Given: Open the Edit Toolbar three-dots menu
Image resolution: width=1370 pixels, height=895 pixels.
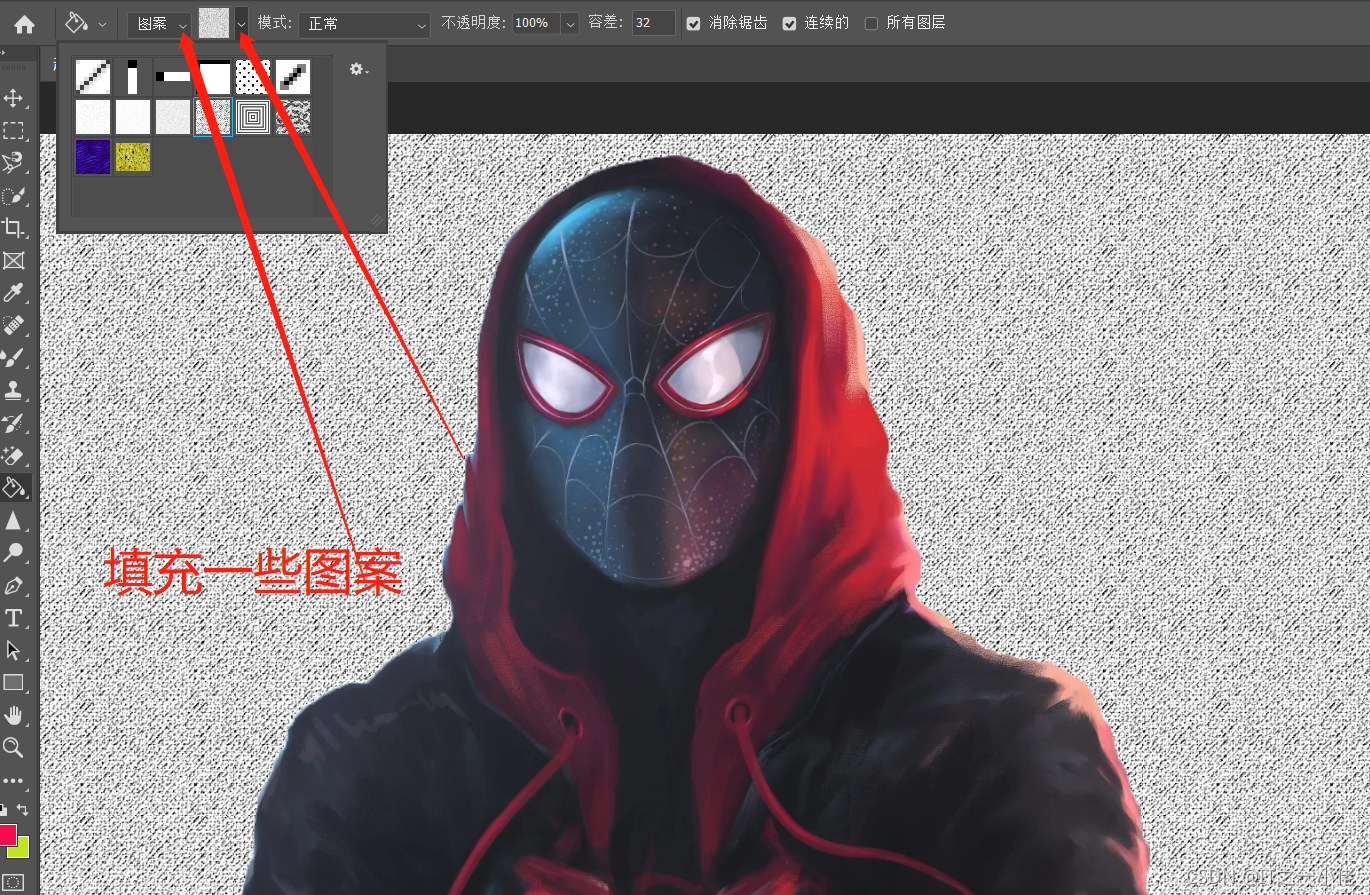Looking at the screenshot, I should pos(13,780).
